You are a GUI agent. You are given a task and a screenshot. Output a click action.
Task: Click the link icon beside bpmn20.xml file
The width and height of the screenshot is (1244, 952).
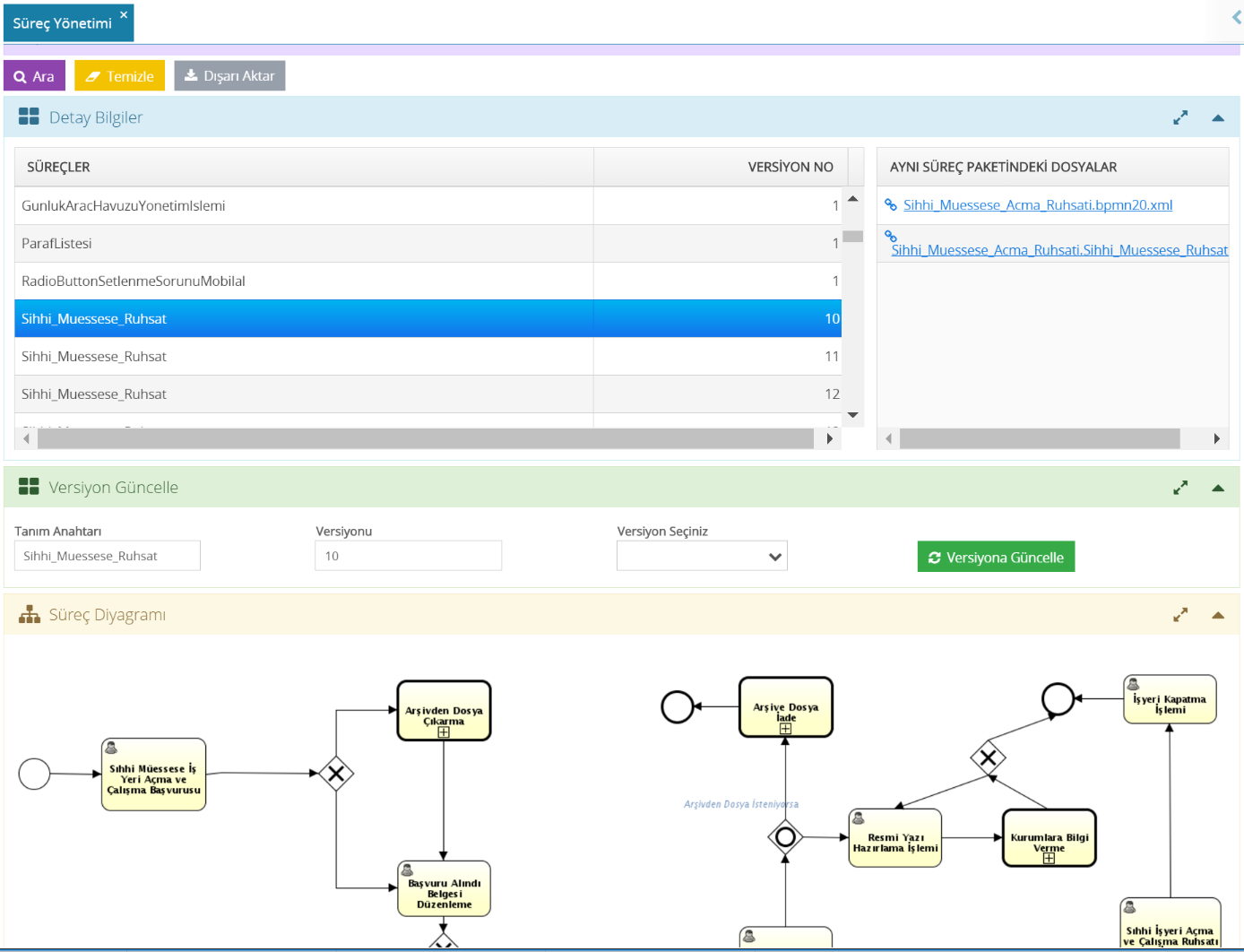coord(891,204)
